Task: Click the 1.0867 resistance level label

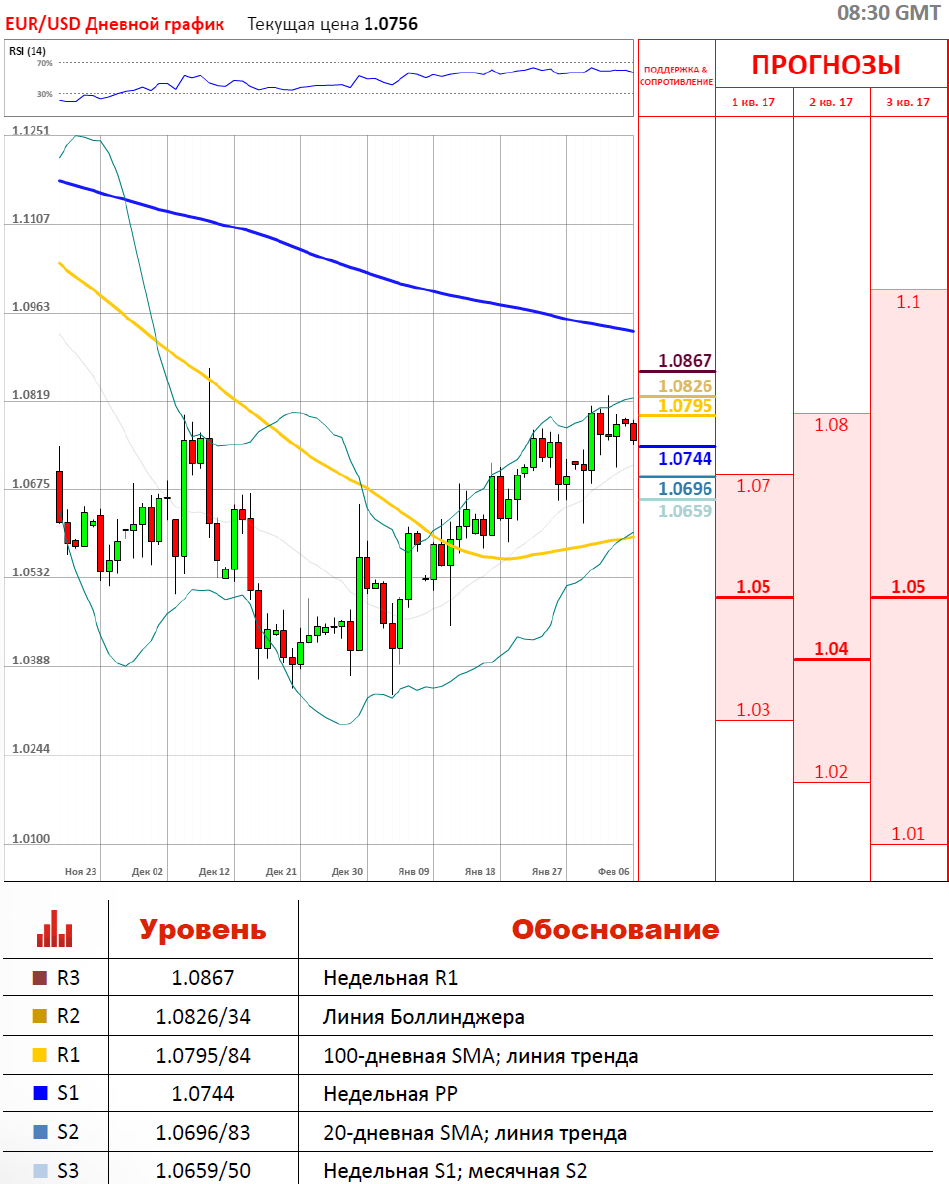Action: pyautogui.click(x=685, y=361)
